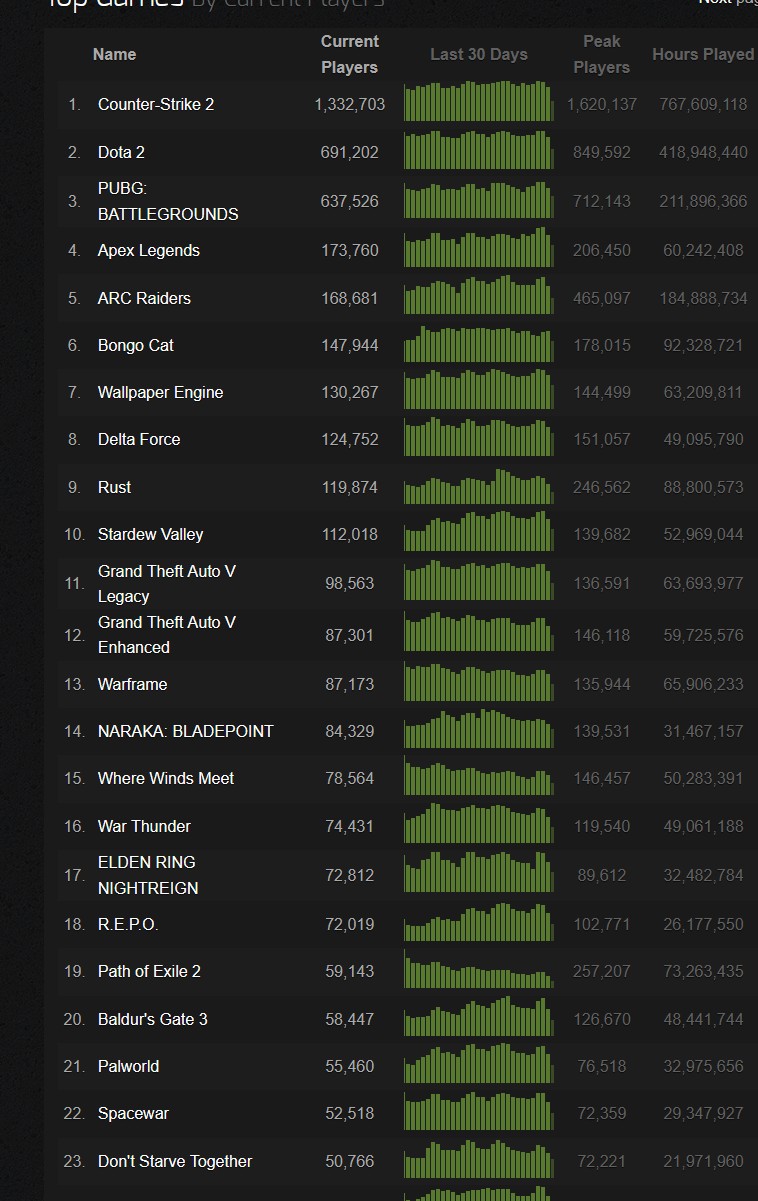The image size is (758, 1201).
Task: Open the Rust game link
Action: click(115, 487)
